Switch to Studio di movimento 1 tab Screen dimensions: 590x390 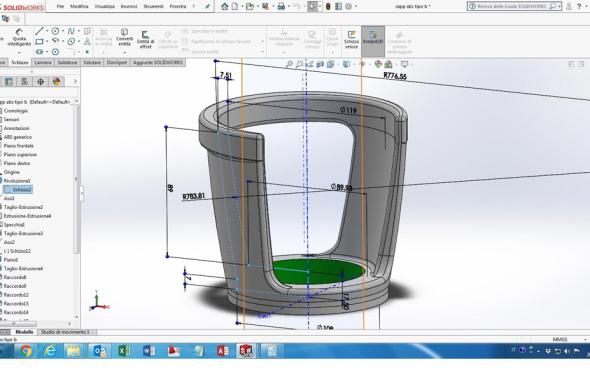pyautogui.click(x=65, y=332)
